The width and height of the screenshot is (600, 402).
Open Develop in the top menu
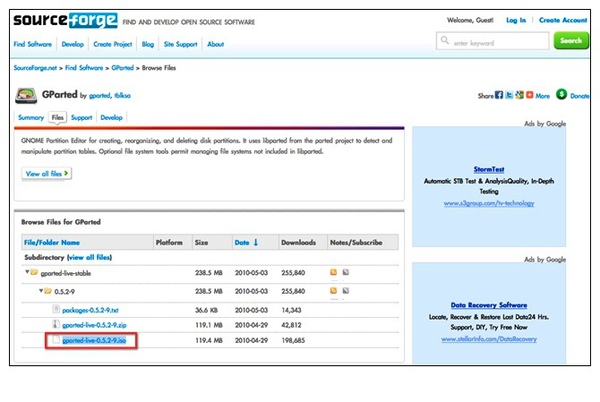[72, 44]
